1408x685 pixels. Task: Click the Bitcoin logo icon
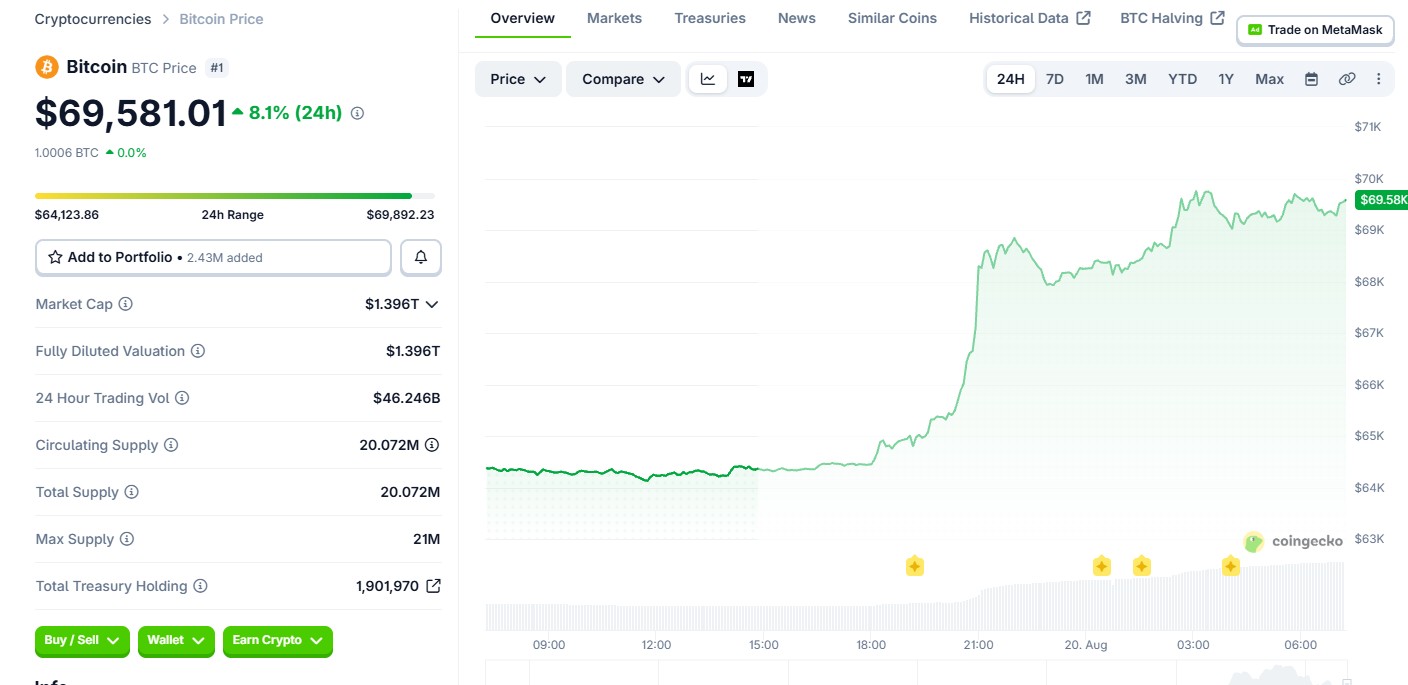coord(47,67)
